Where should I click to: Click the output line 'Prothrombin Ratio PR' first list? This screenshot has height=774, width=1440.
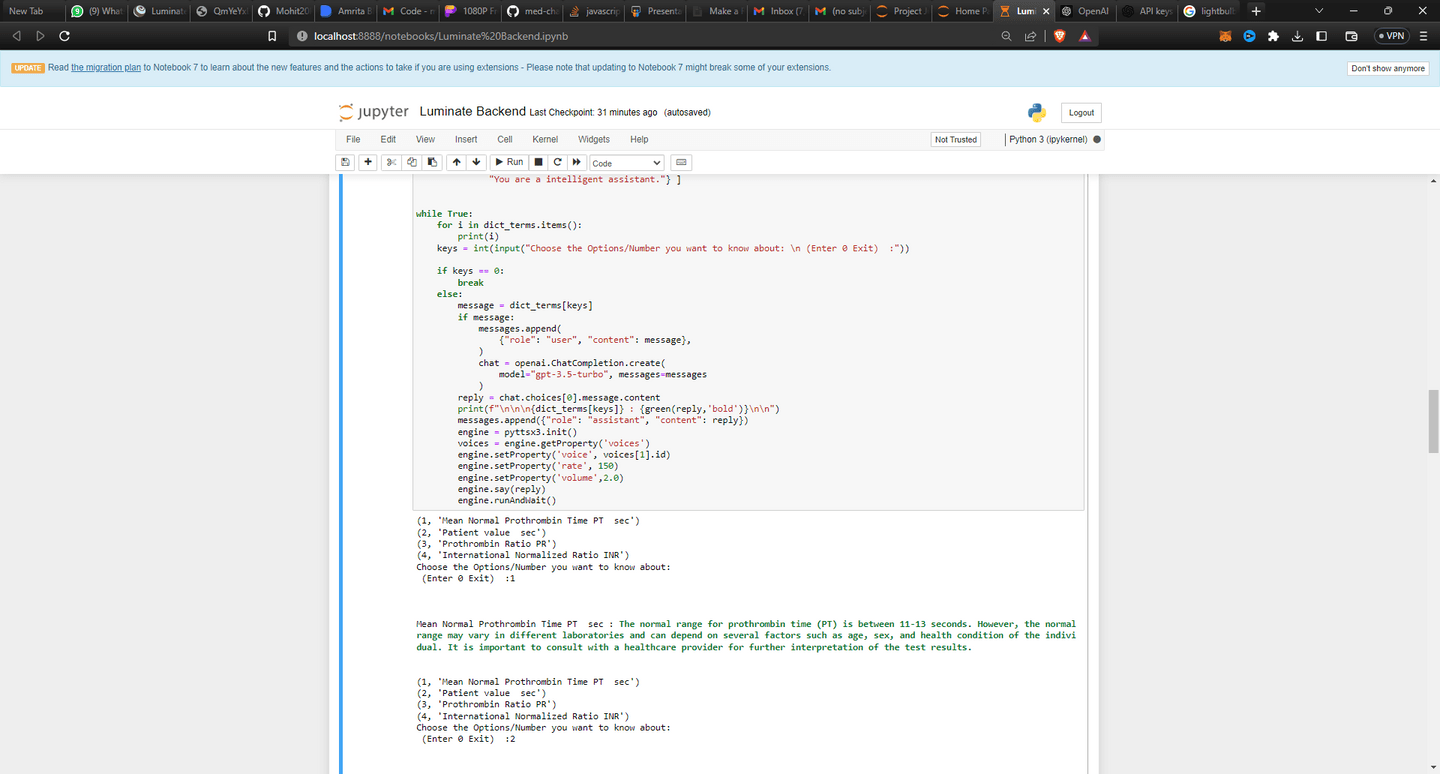pos(486,544)
